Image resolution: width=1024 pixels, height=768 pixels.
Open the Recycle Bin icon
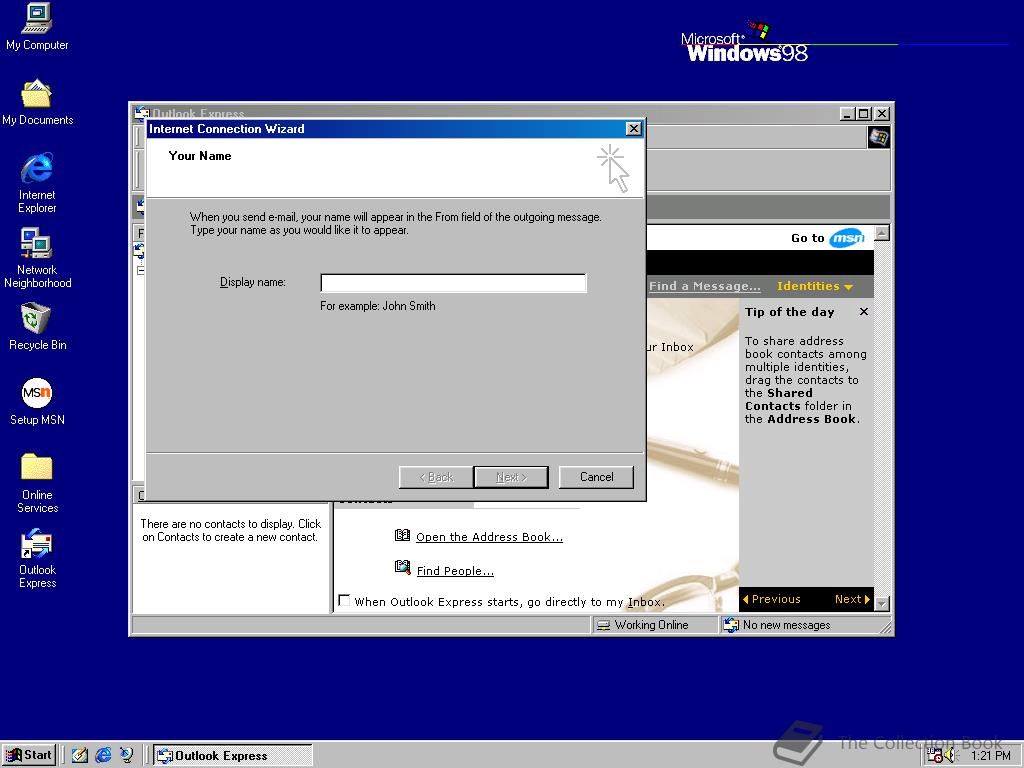(x=37, y=327)
